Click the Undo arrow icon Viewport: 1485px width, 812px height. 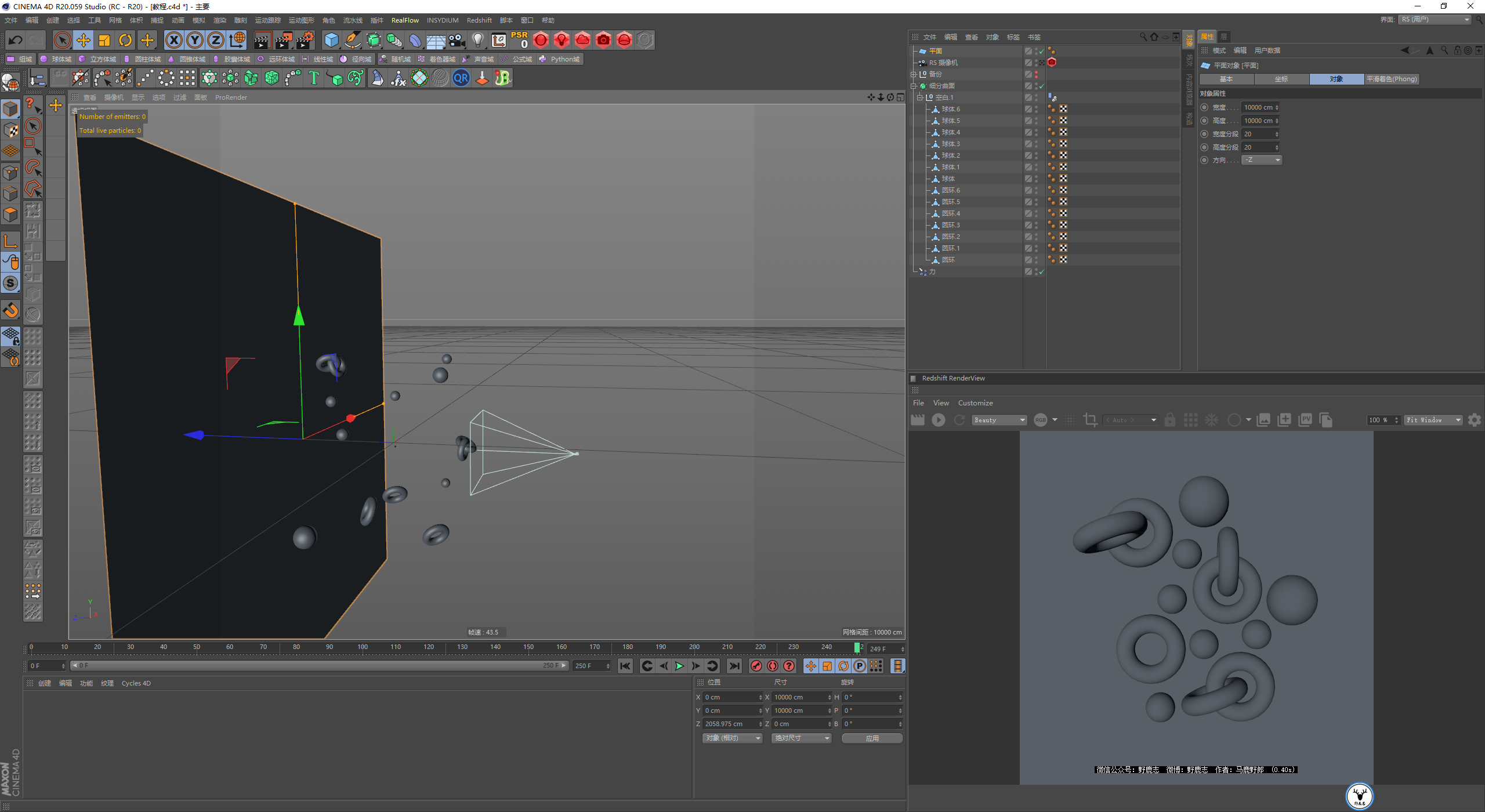(x=16, y=40)
